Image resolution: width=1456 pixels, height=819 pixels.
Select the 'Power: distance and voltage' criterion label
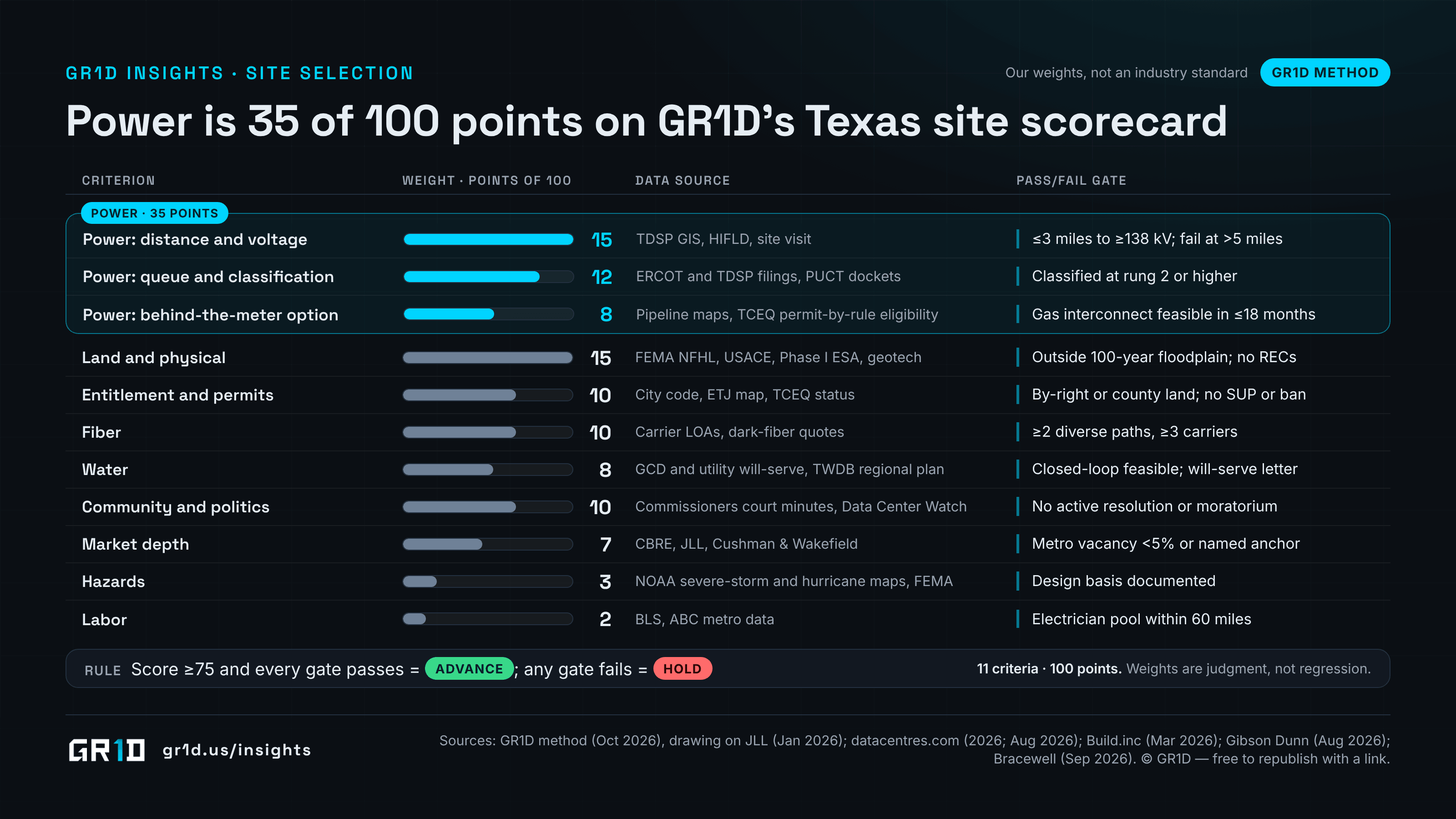[x=195, y=240]
